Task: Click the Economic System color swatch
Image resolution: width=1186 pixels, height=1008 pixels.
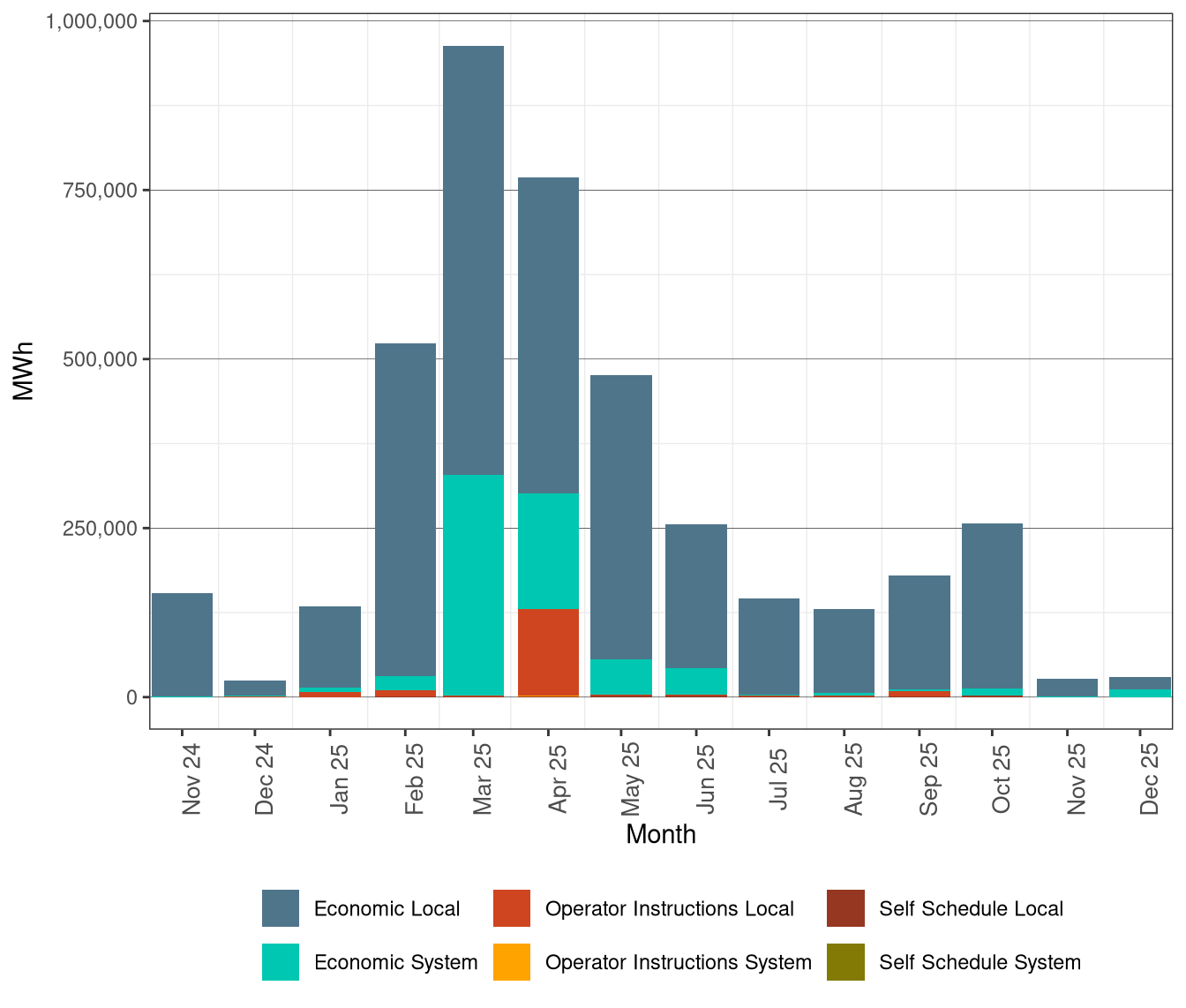Action: coord(282,963)
